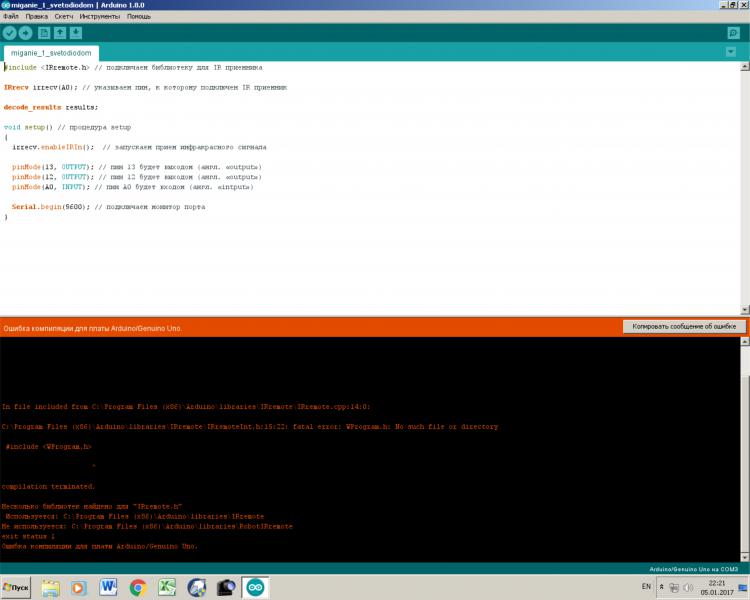This screenshot has width=750, height=600.
Task: Open the Правка menu
Action: tap(37, 16)
